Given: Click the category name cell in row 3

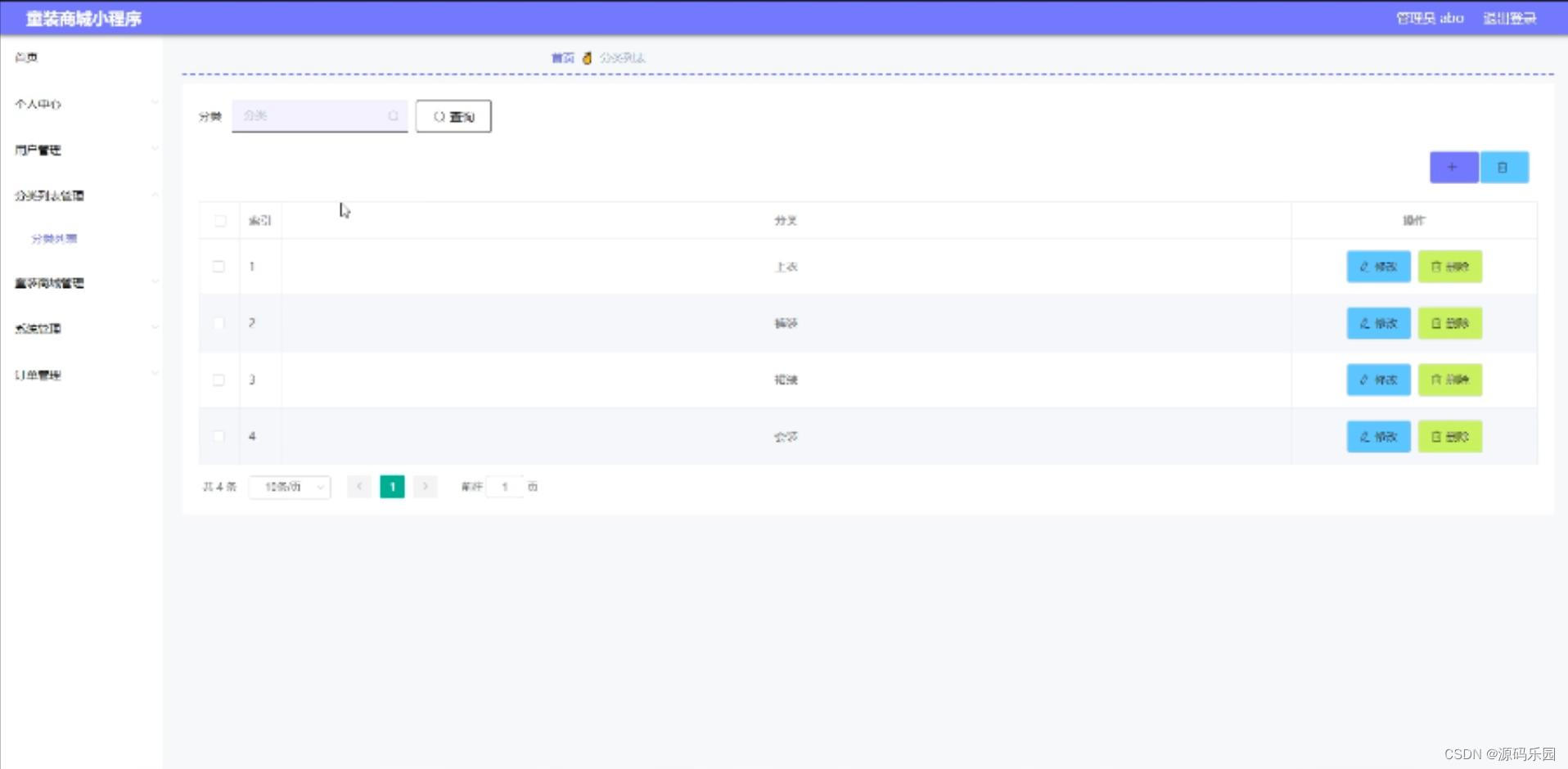Looking at the screenshot, I should click(786, 380).
